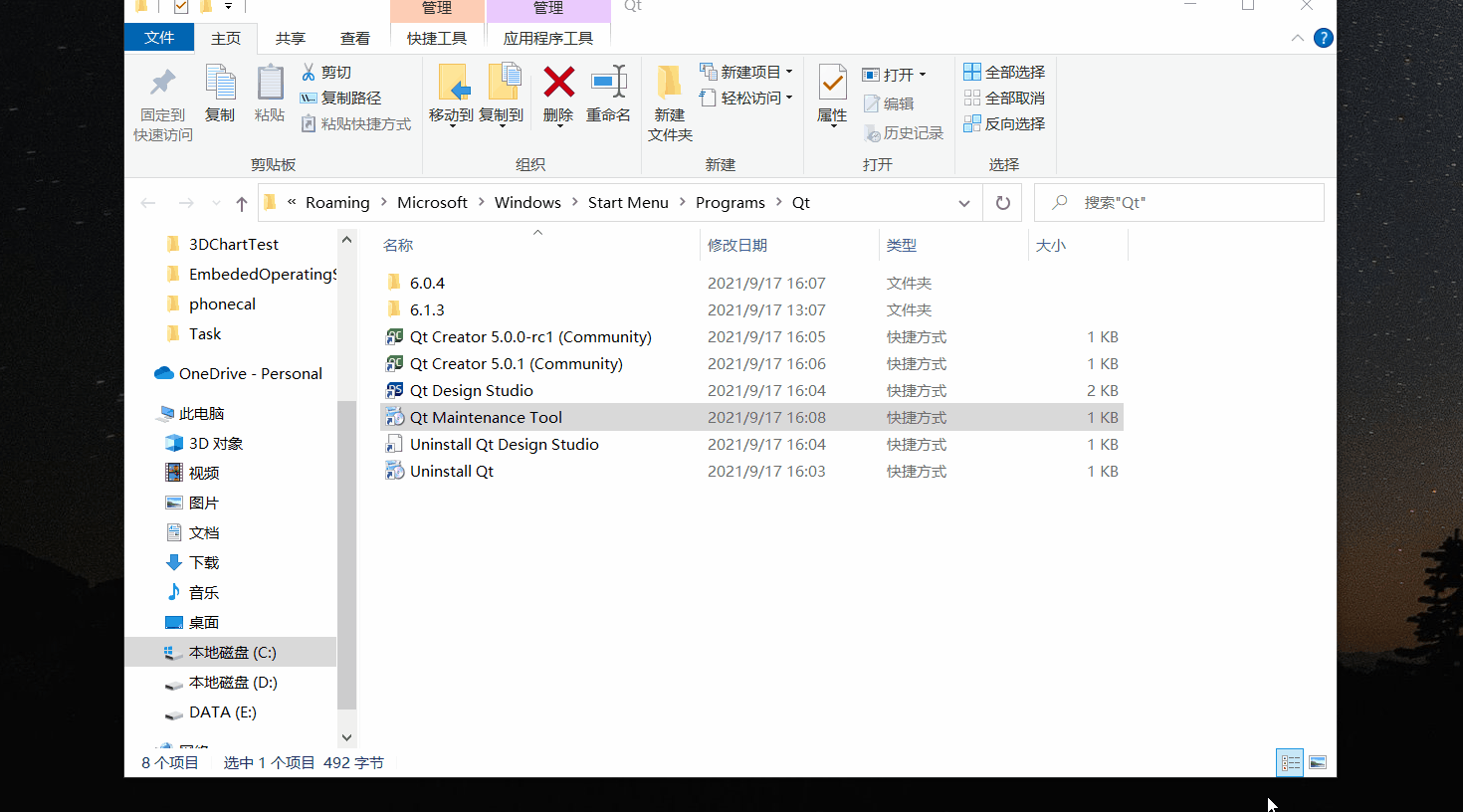The image size is (1463, 812).
Task: Sort by Date modified (修改日期) column
Action: [x=736, y=245]
